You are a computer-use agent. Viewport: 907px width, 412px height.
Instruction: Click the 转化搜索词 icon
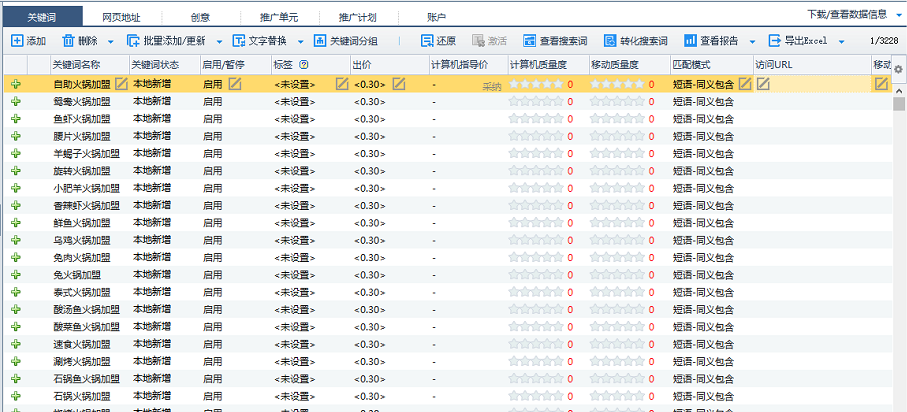click(610, 41)
